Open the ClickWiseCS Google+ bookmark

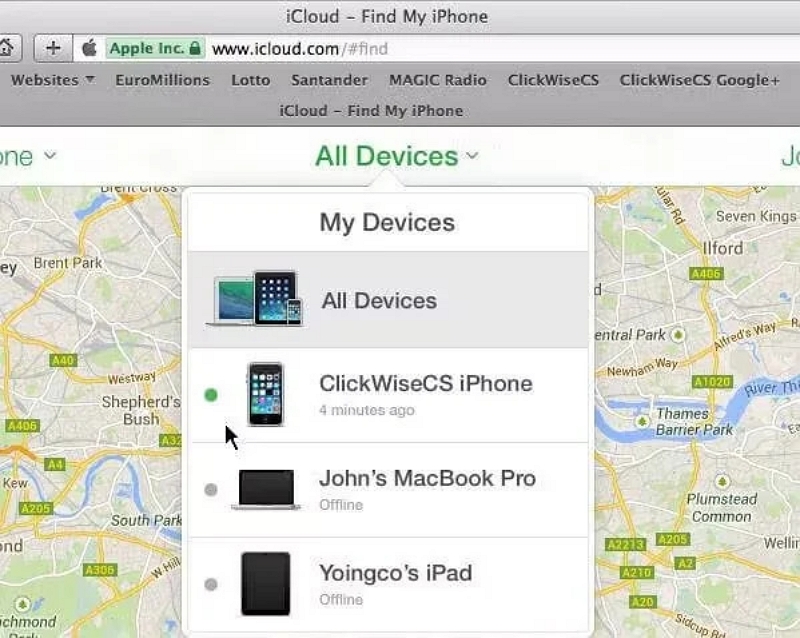pyautogui.click(x=699, y=80)
